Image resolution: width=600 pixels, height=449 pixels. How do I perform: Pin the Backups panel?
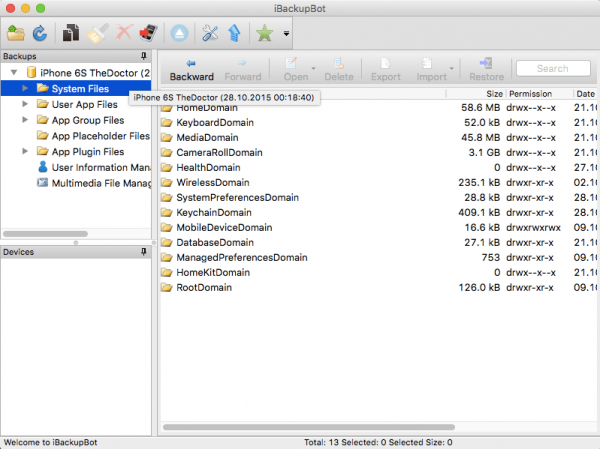pyautogui.click(x=144, y=56)
